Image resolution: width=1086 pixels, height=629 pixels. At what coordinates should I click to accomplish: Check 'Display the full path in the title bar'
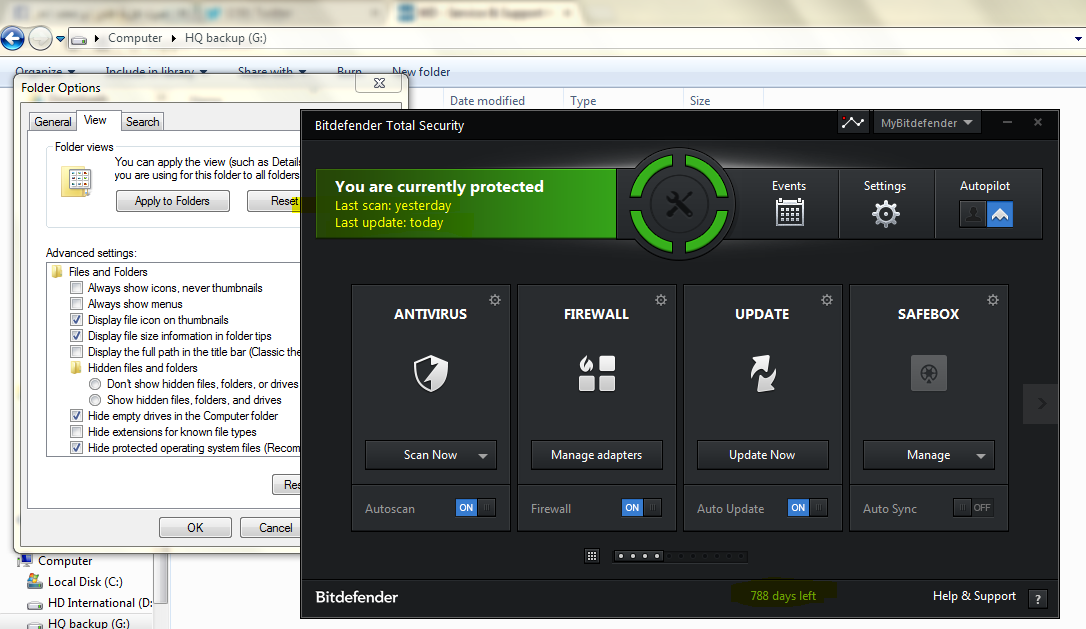76,352
